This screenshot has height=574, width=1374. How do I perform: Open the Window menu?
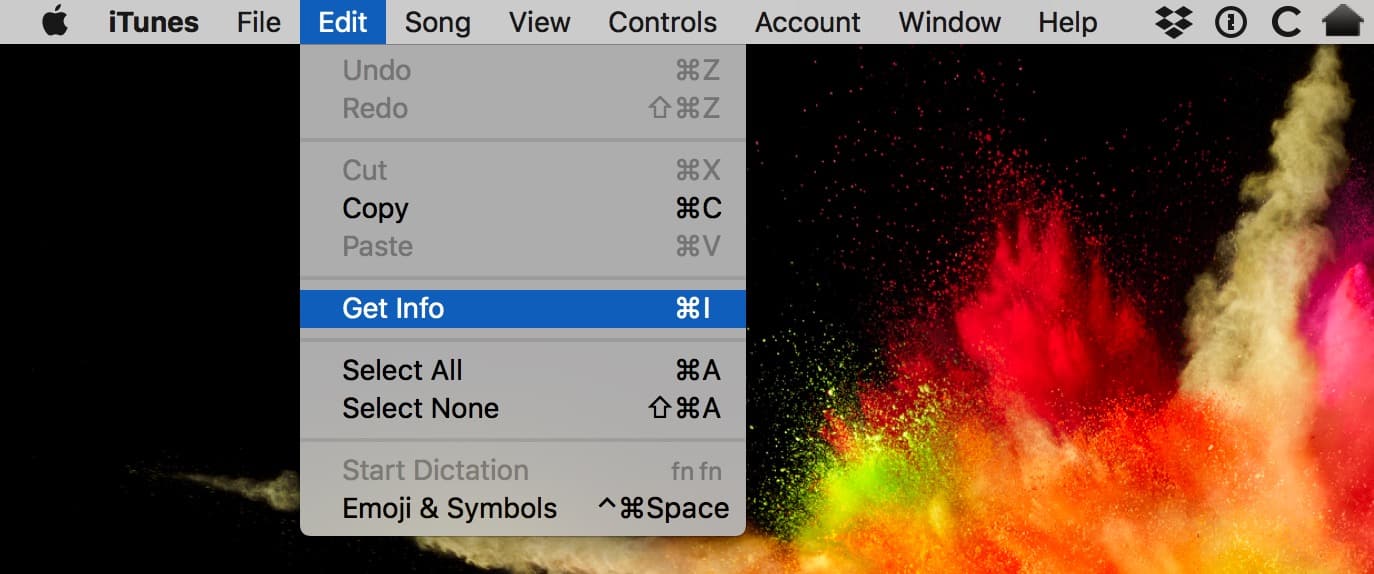pyautogui.click(x=949, y=22)
